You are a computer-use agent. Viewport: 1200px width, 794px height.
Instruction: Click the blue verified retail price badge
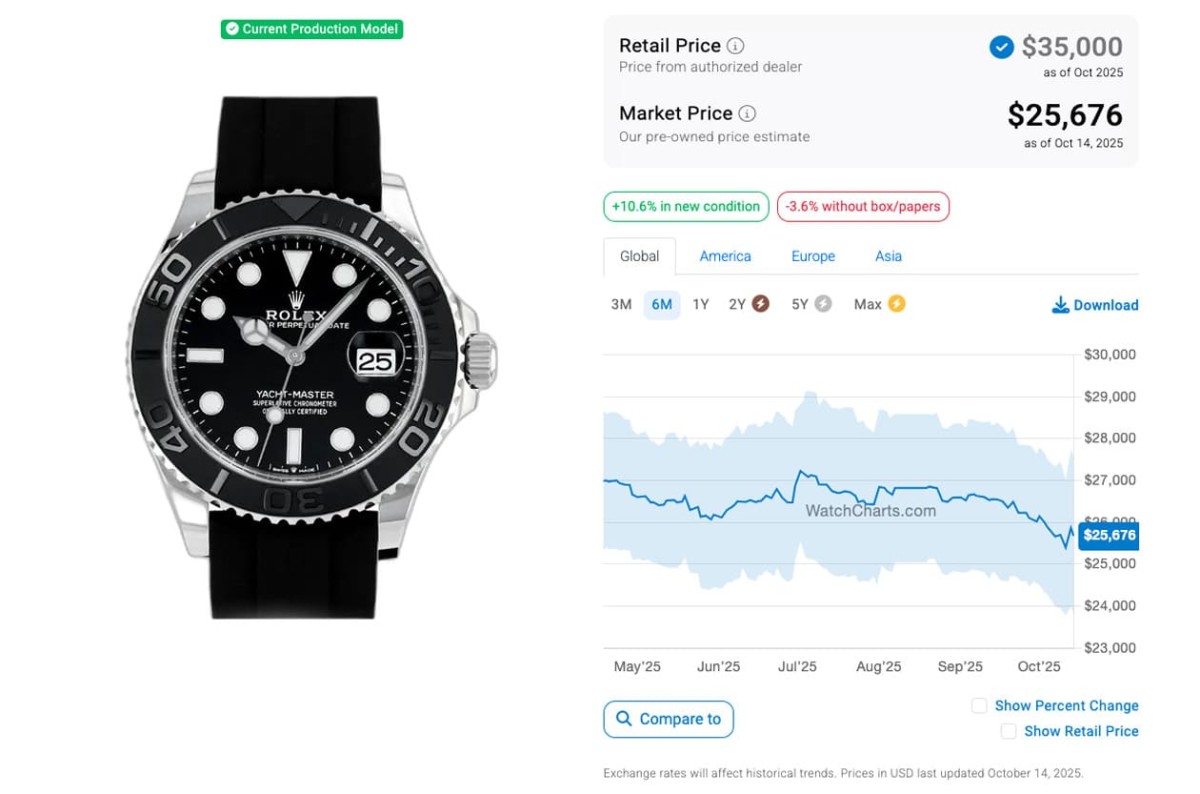point(1001,47)
